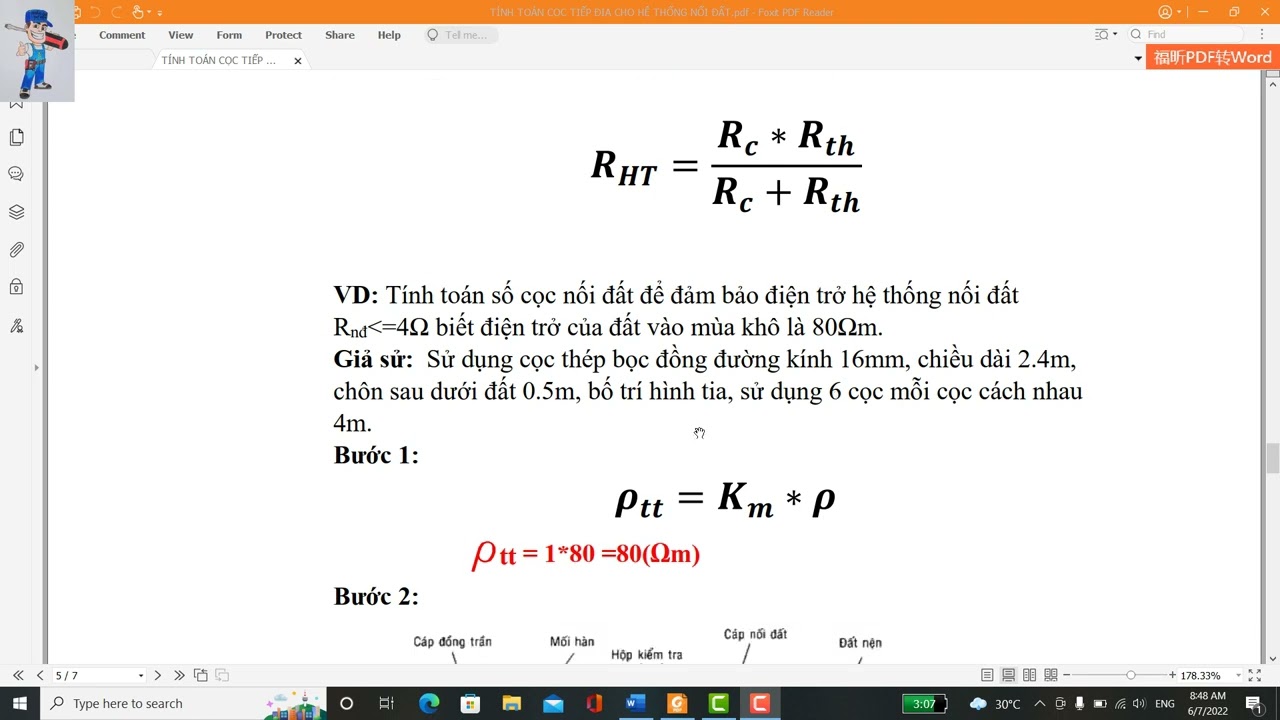Open the Layers panel in the sidebar
This screenshot has width=1280, height=720.
point(16,212)
